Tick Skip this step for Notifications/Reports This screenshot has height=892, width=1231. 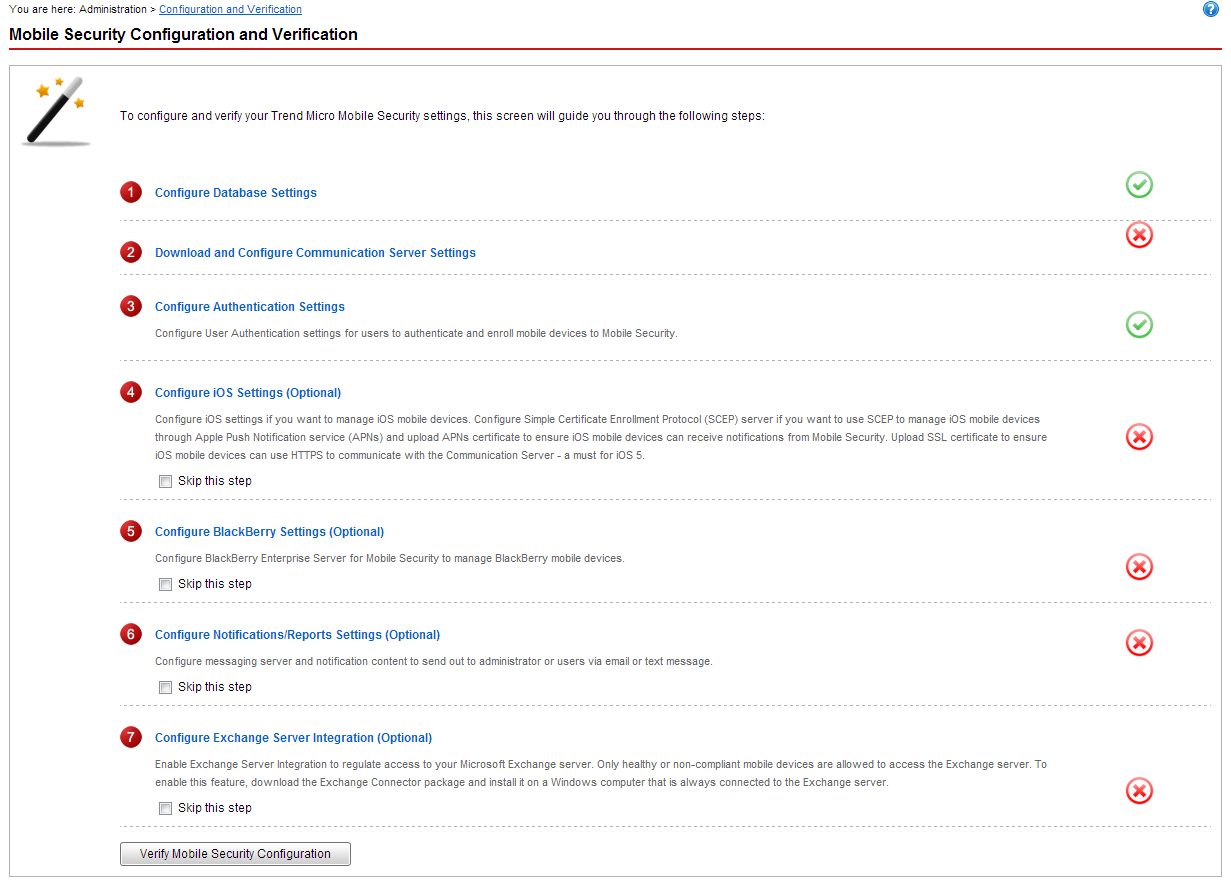point(166,688)
